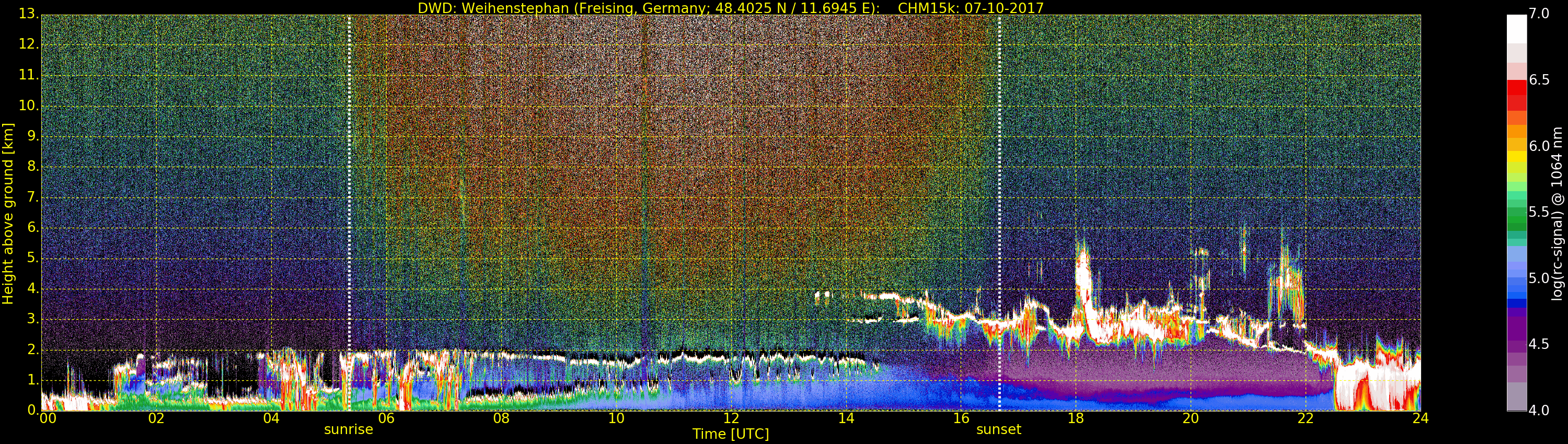This screenshot has height=444, width=1568.
Task: Click the "1." height axis tick label
Action: click(x=33, y=380)
